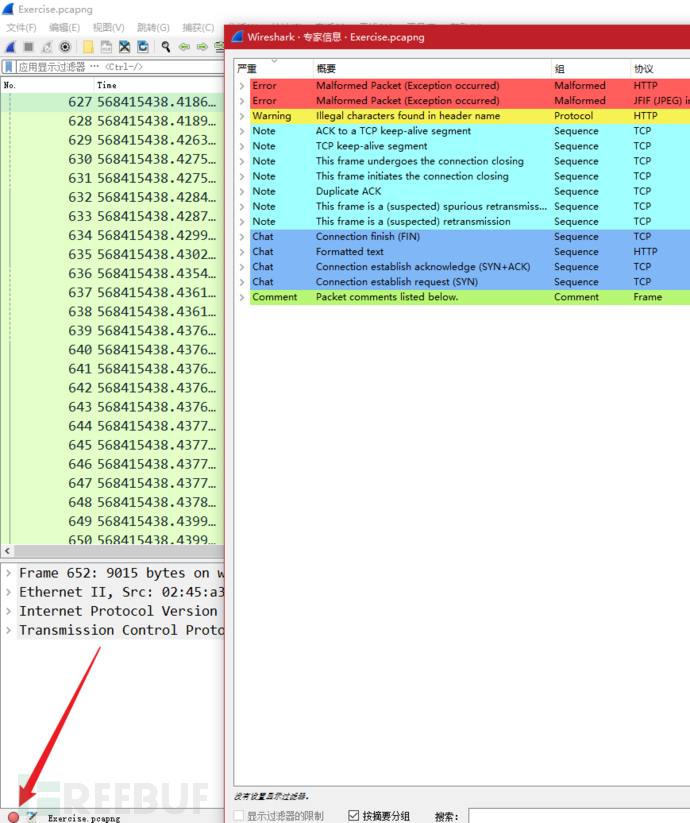The height and width of the screenshot is (823, 690).
Task: Click the 搜索 search field in expert info
Action: pos(579,816)
